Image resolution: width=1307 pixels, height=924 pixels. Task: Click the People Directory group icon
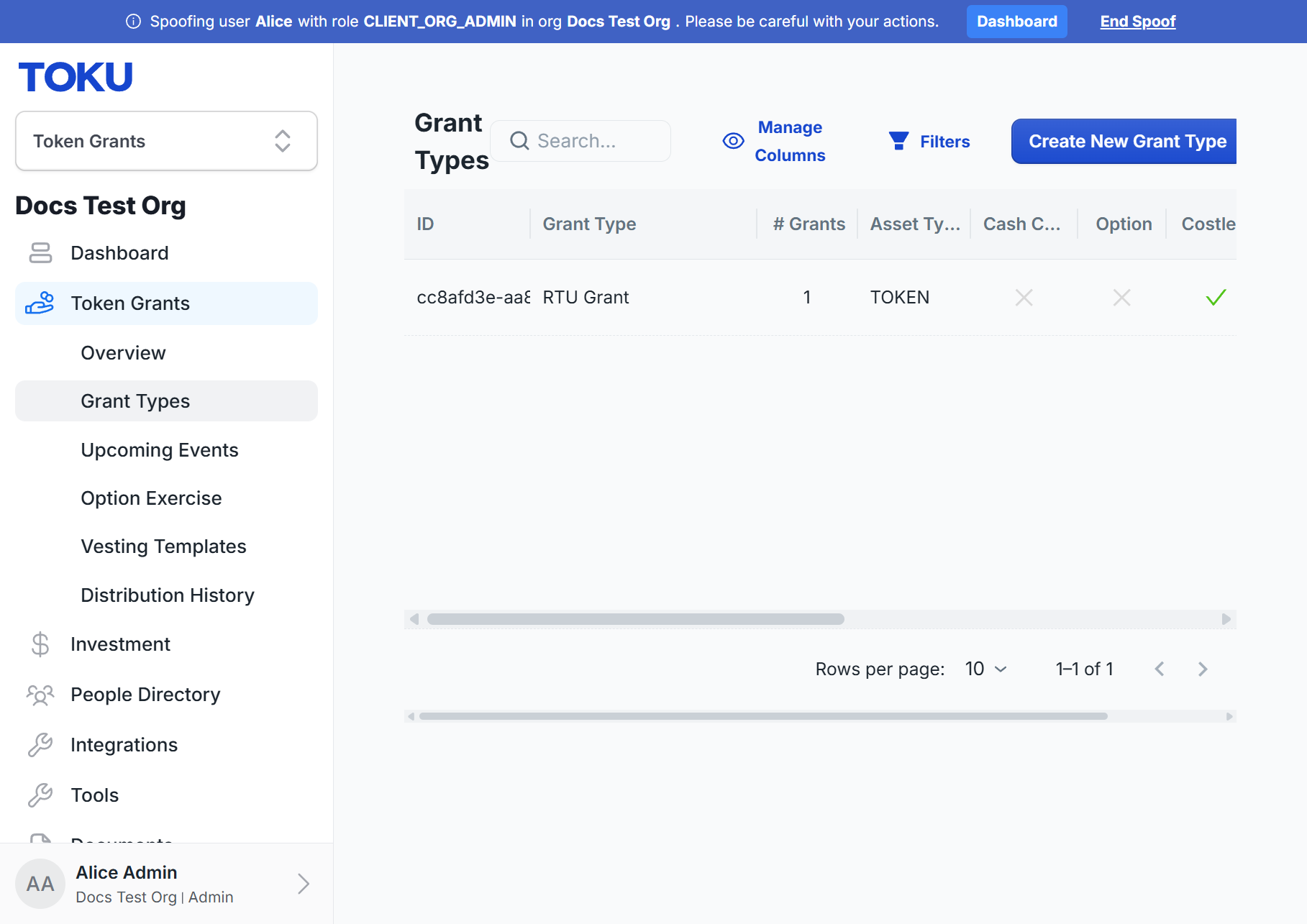click(40, 695)
